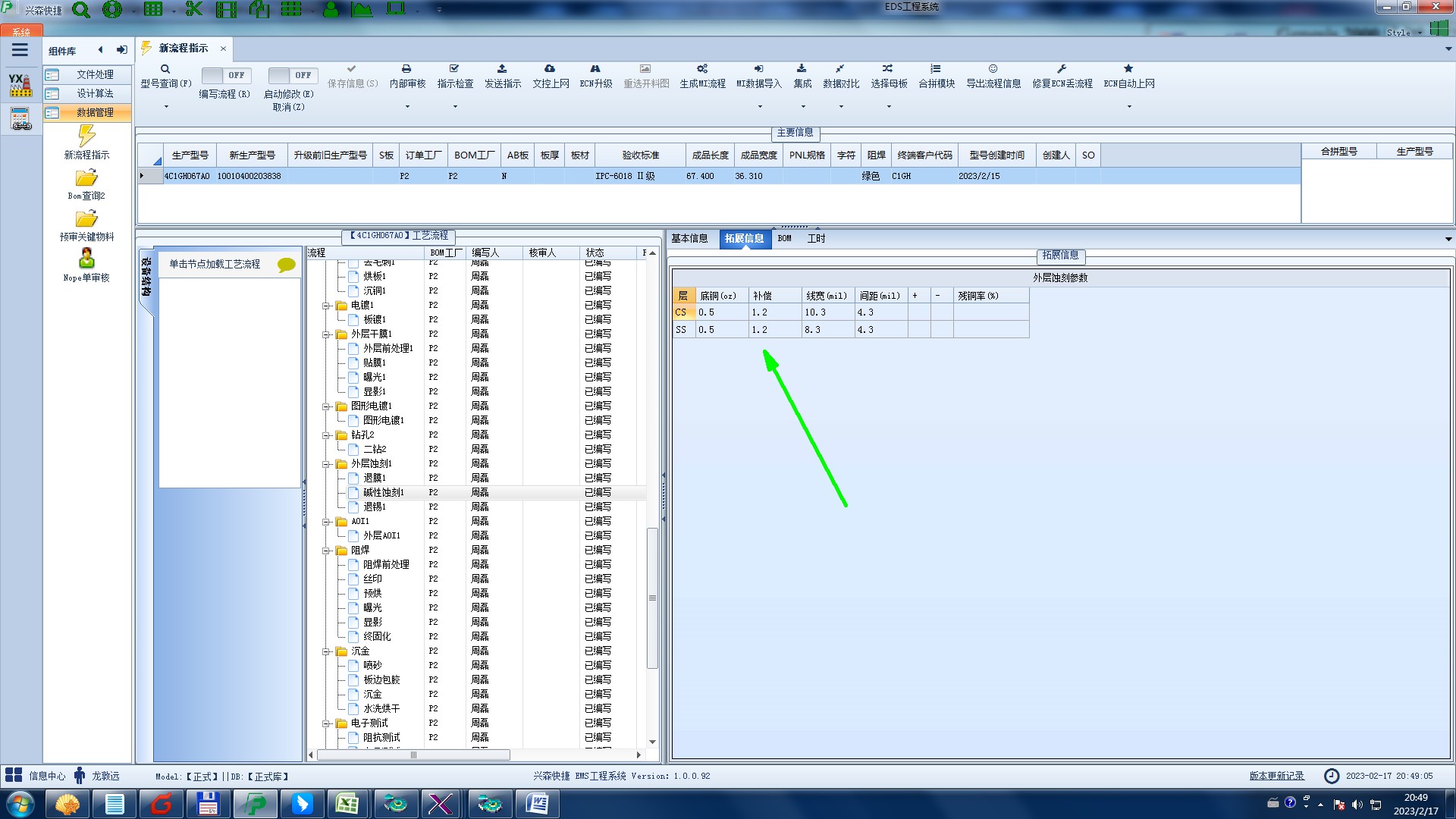
Task: Open the 版本更新记录 link
Action: click(1276, 776)
